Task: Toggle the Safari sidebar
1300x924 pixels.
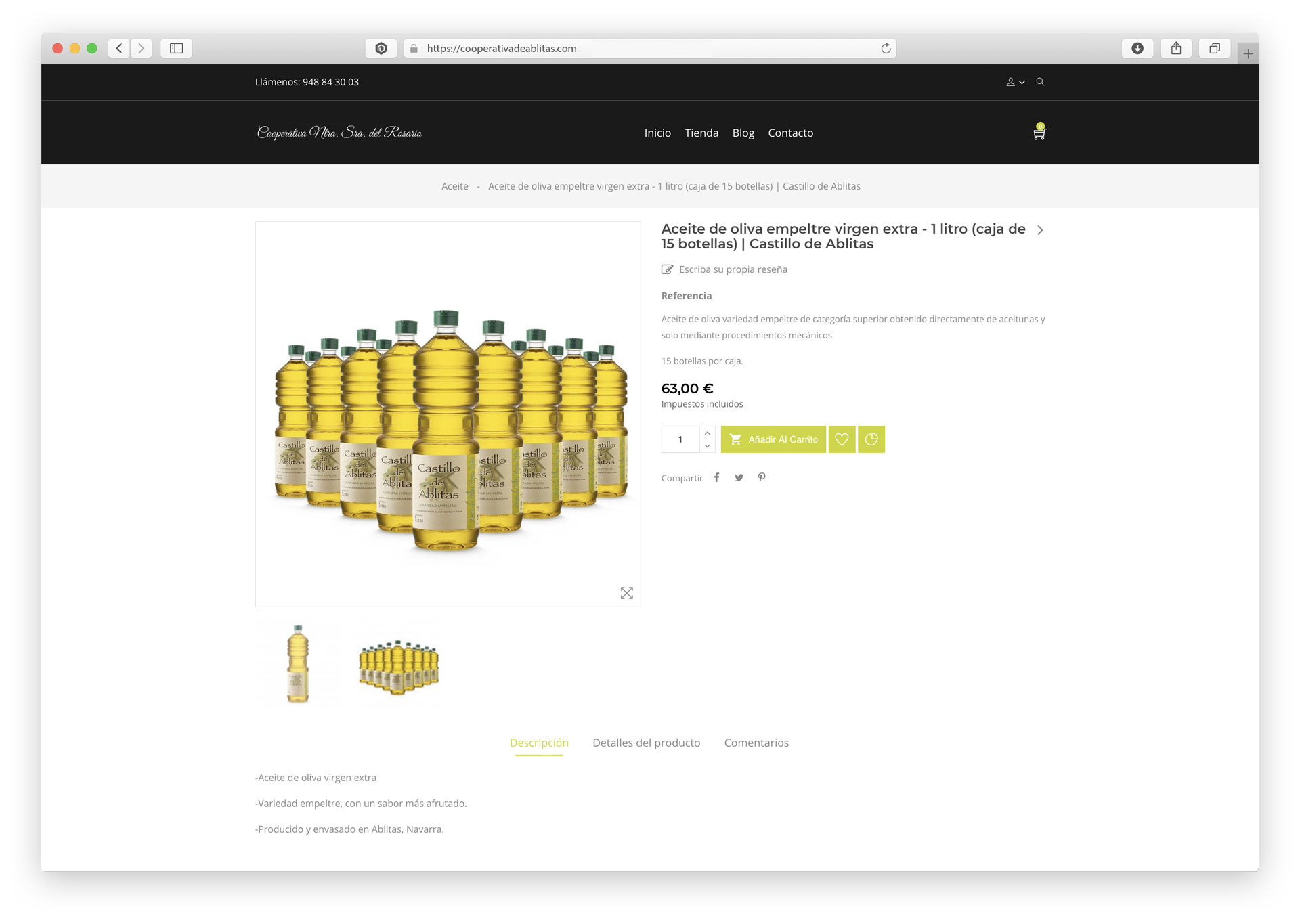Action: pyautogui.click(x=177, y=48)
